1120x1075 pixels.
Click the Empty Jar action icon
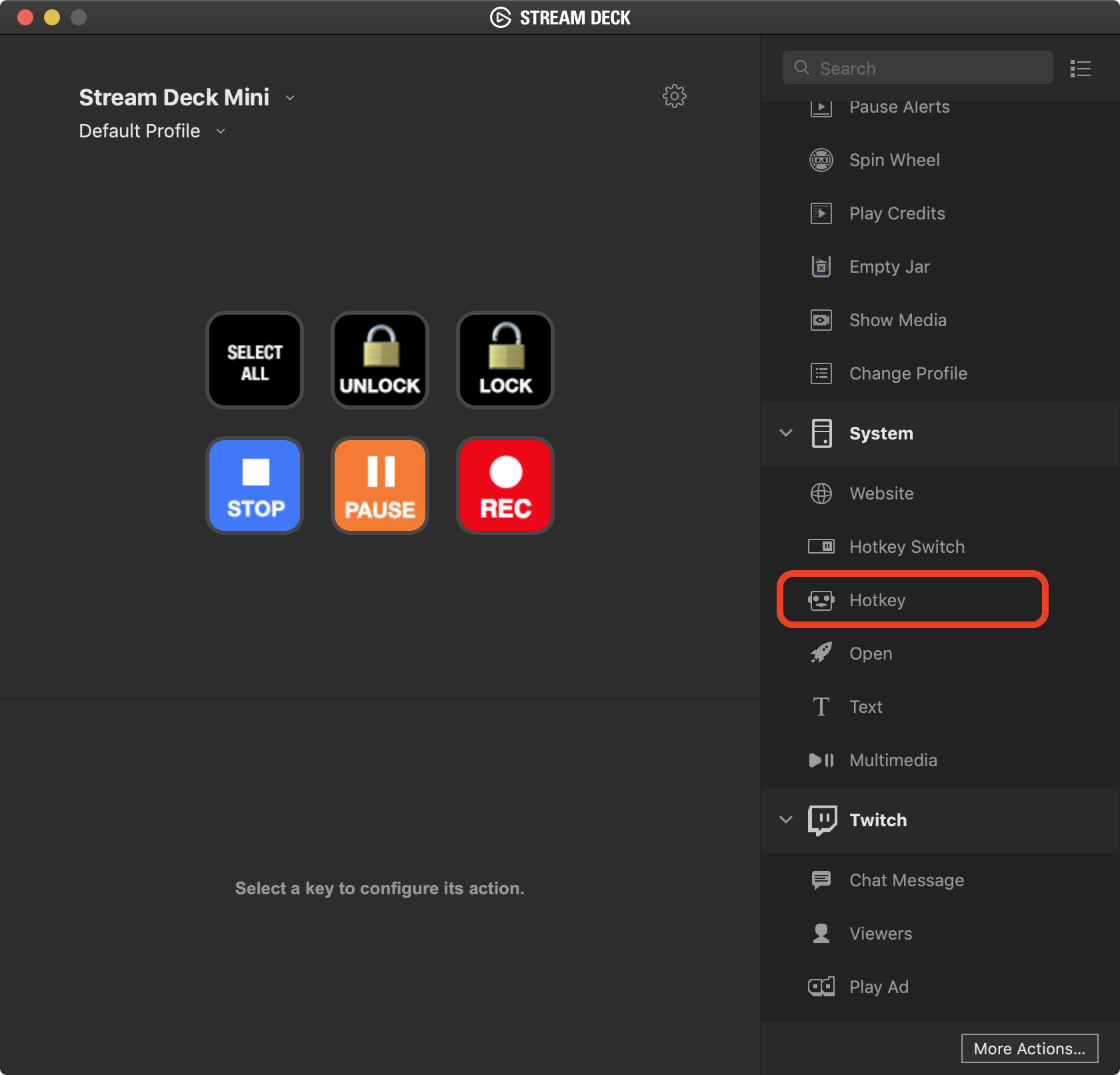pyautogui.click(x=821, y=267)
